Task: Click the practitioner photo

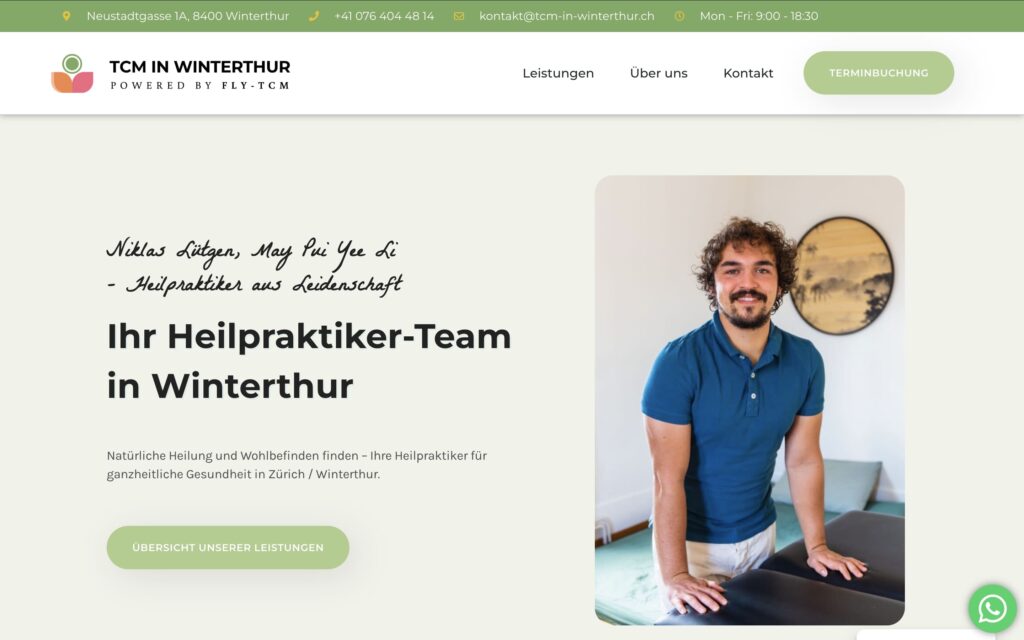Action: 750,400
